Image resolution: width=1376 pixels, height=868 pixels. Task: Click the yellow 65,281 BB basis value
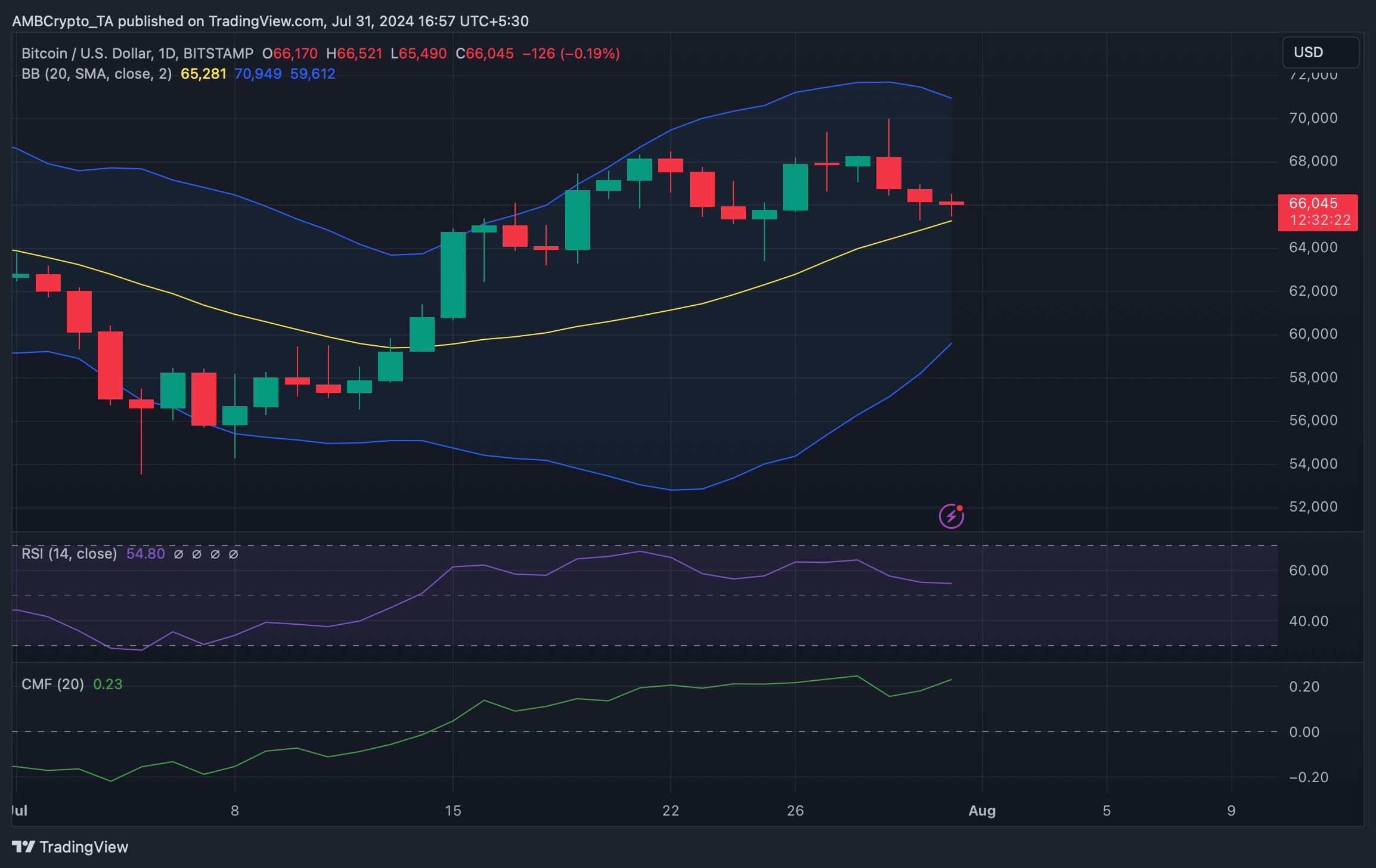point(203,74)
